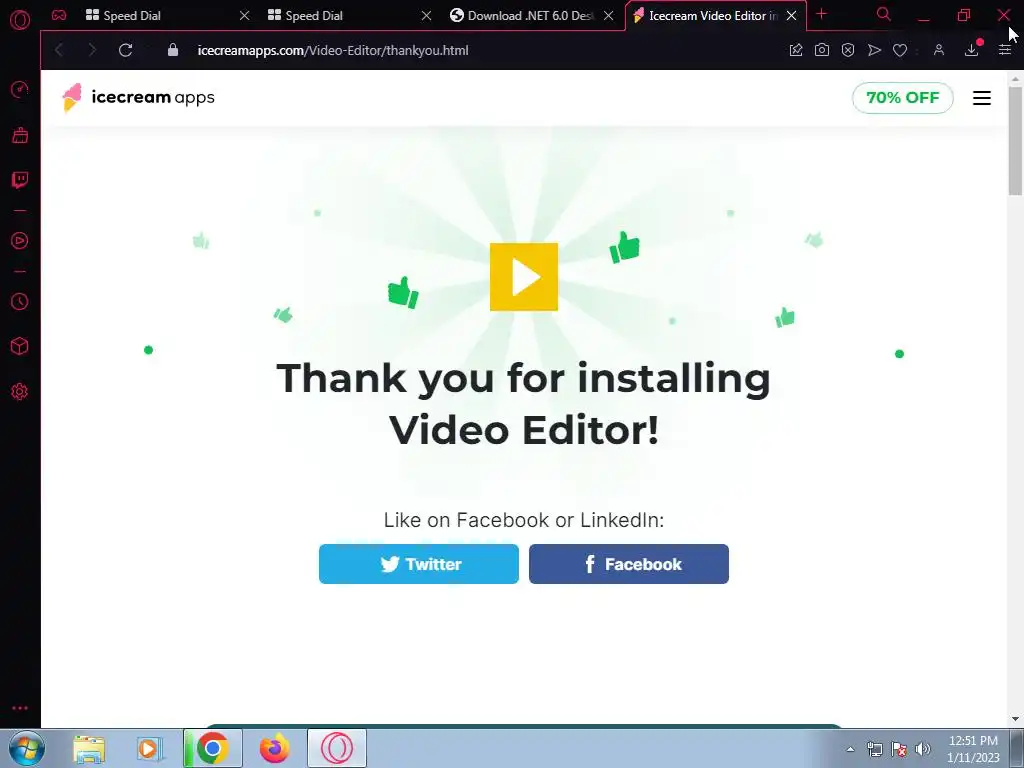Launch Windows Media Player from taskbar
The height and width of the screenshot is (768, 1024).
pyautogui.click(x=149, y=748)
